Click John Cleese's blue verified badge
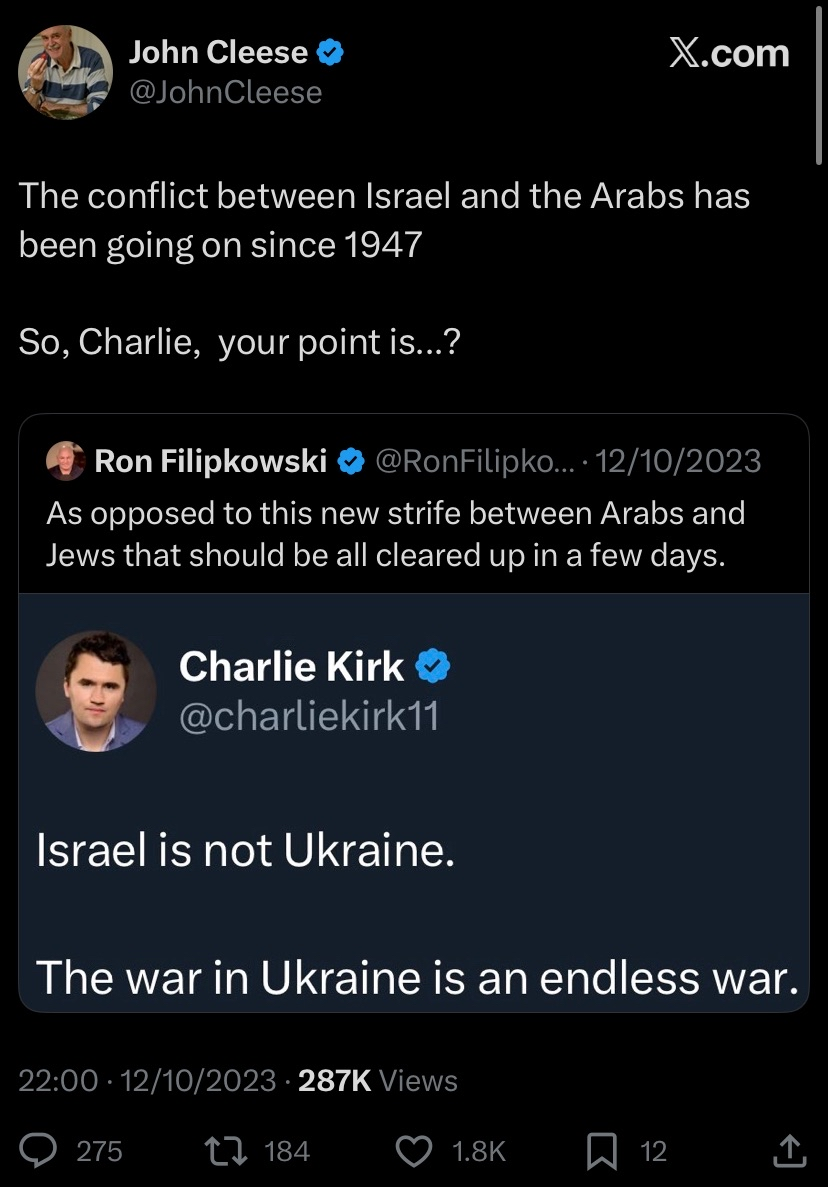 [x=330, y=52]
